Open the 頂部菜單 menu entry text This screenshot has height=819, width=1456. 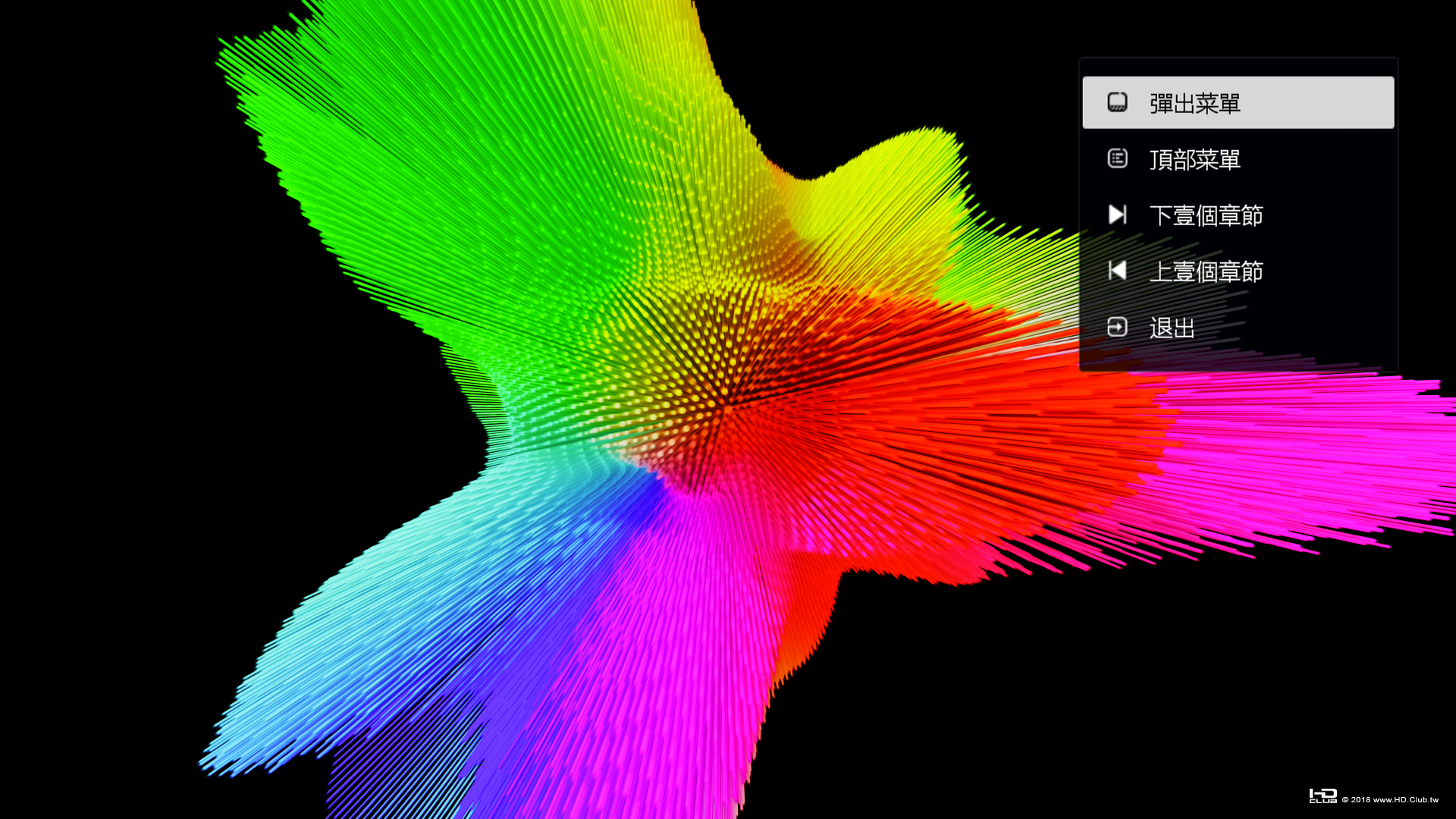tap(1194, 159)
